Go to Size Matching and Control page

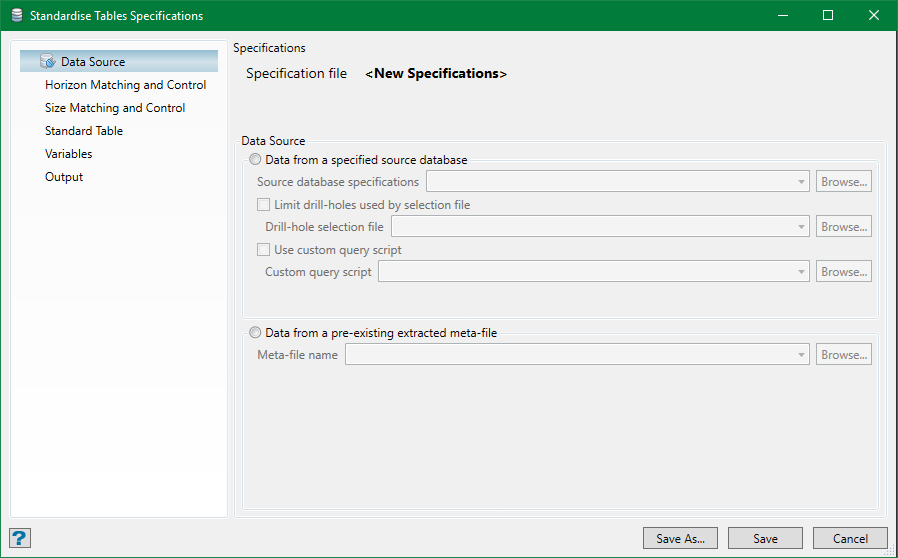coord(115,108)
